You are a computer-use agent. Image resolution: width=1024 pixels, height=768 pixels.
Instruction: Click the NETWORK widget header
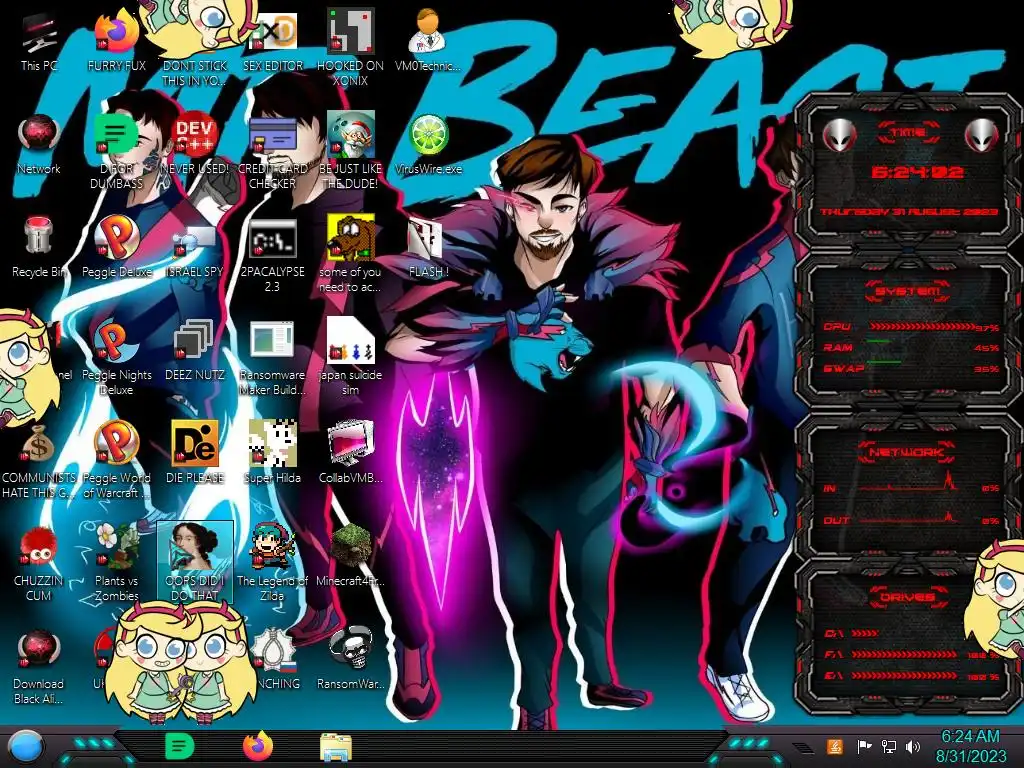coord(907,452)
